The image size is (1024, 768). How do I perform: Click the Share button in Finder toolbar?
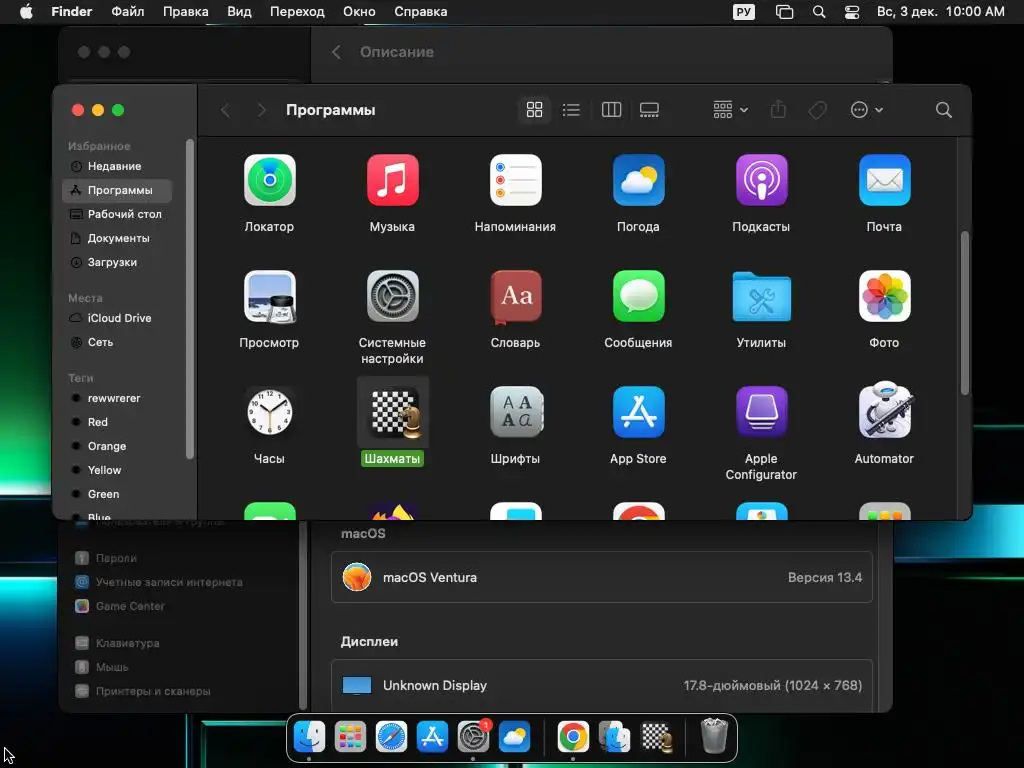click(x=778, y=110)
